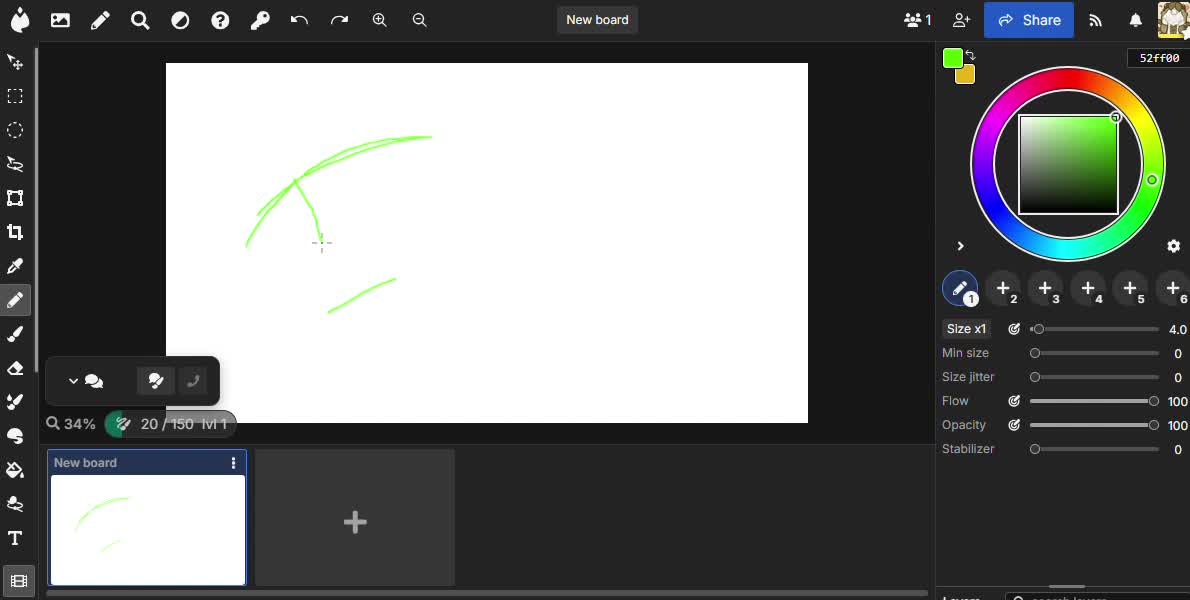Select the move selection tool

15,62
